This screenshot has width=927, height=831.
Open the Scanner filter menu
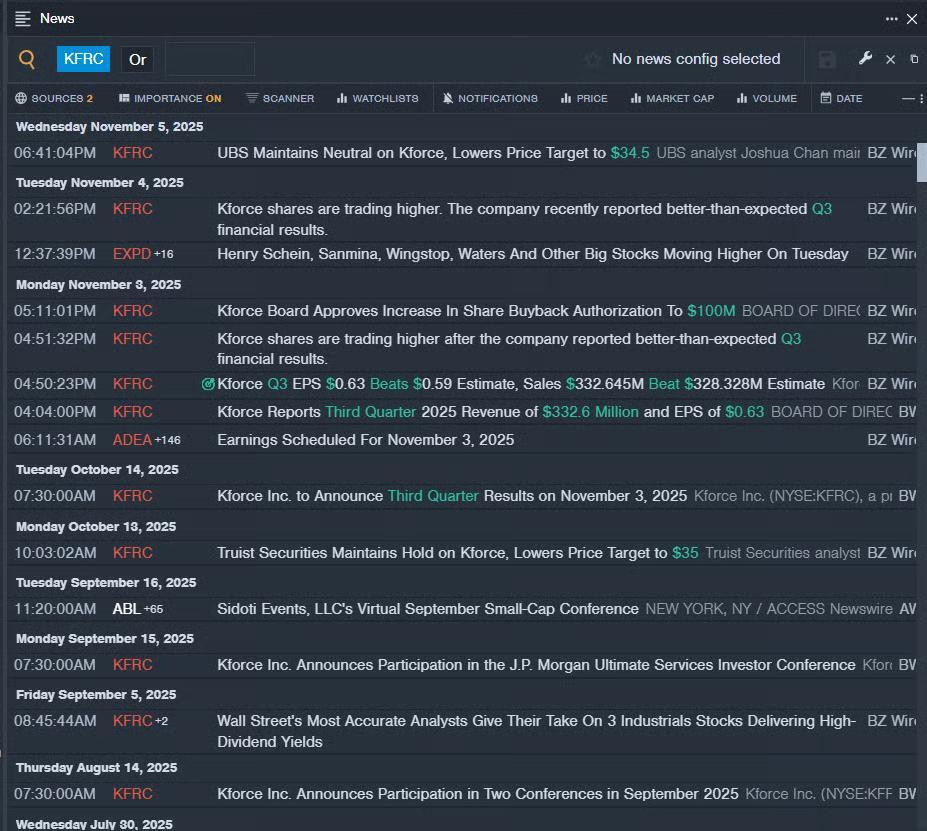[280, 98]
